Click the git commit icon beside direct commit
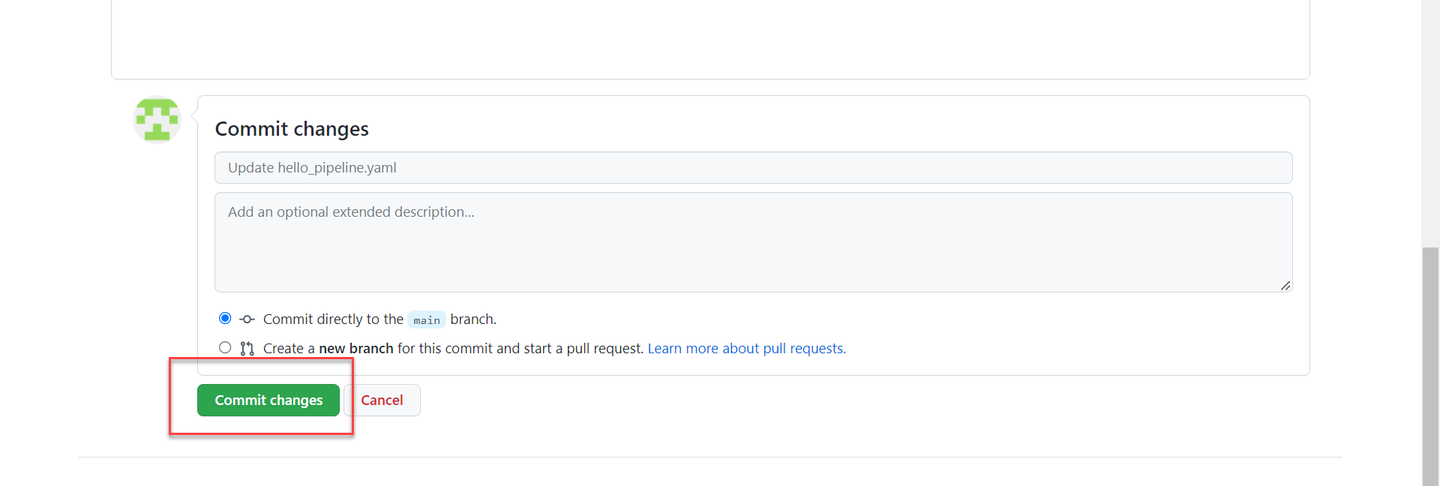1440x486 pixels. (247, 320)
